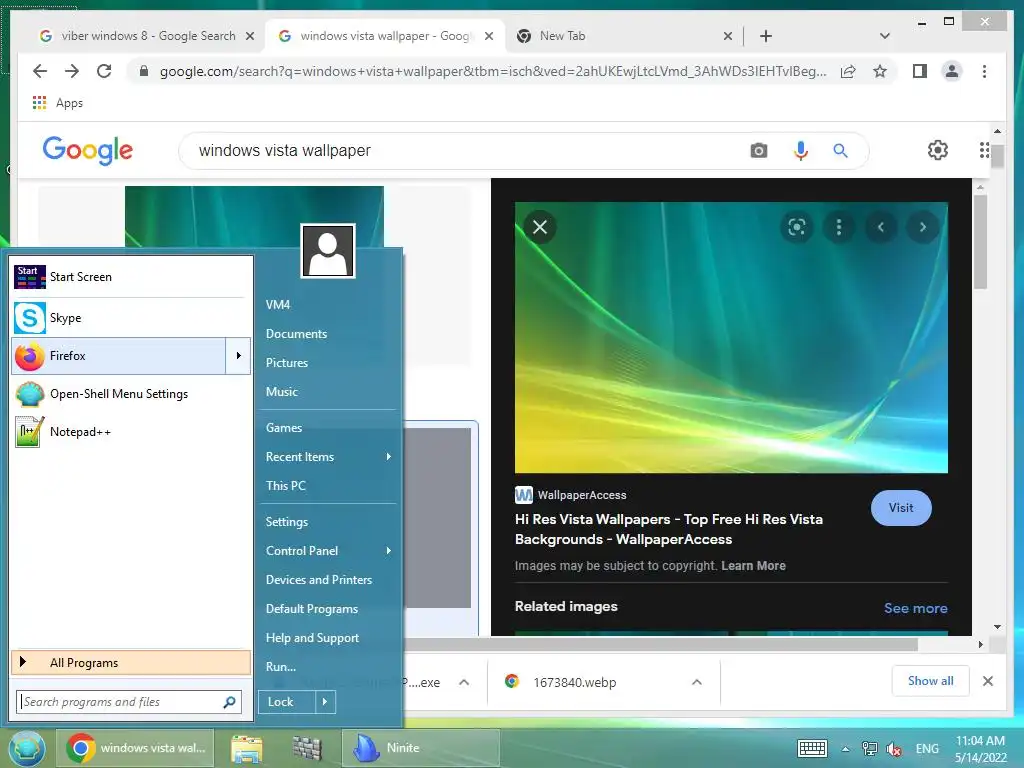The image size is (1024, 768).
Task: Reload the current page
Action: point(104,71)
